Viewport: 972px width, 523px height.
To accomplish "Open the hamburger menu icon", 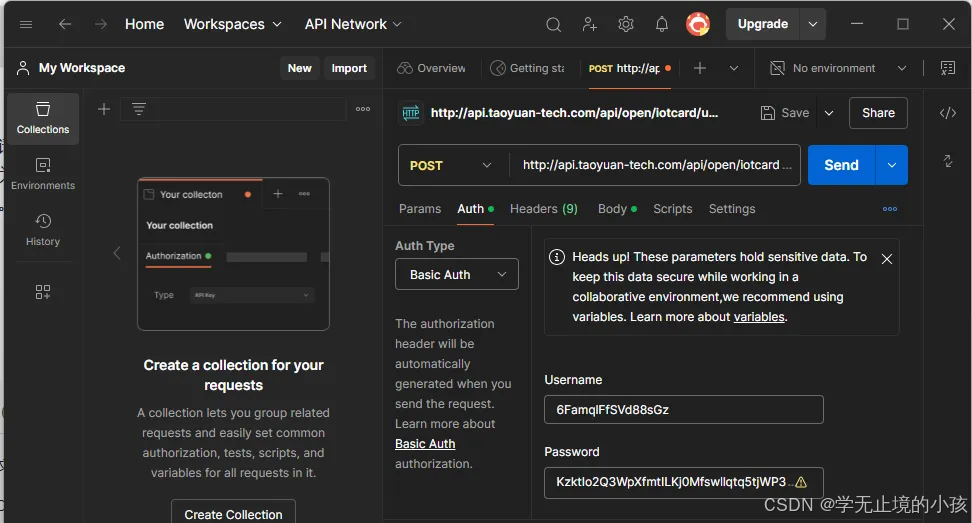I will [26, 24].
